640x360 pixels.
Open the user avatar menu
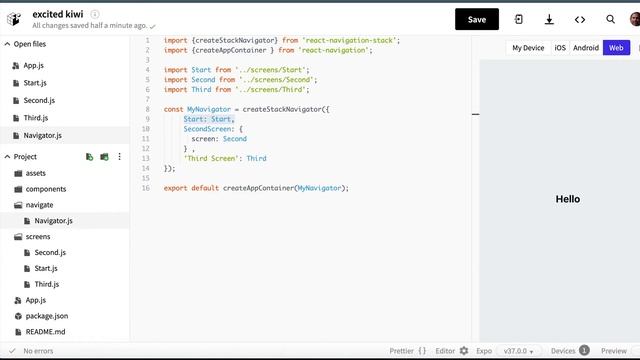[635, 19]
